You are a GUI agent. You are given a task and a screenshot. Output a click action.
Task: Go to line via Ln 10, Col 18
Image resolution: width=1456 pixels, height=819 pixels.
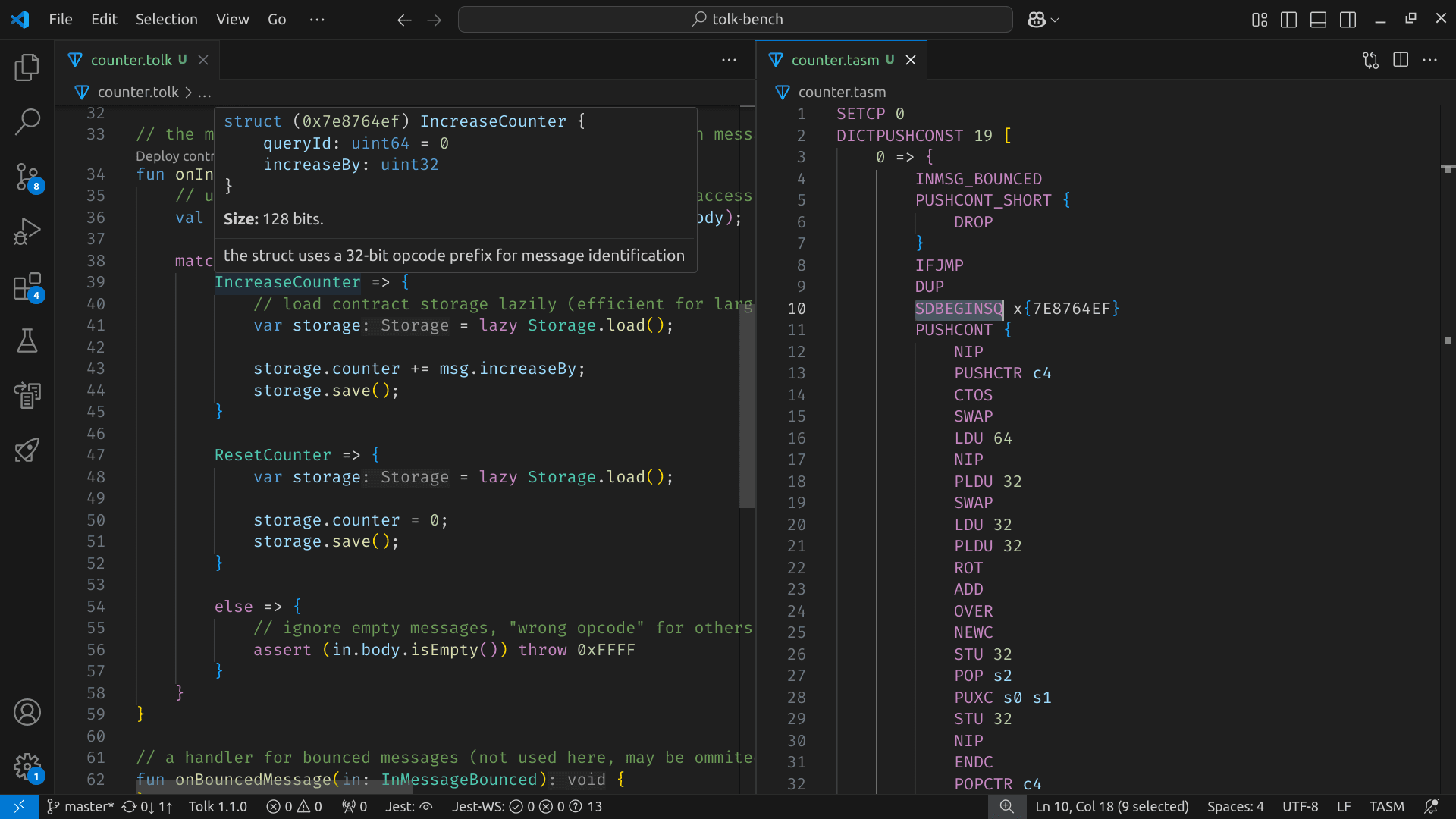1112,807
